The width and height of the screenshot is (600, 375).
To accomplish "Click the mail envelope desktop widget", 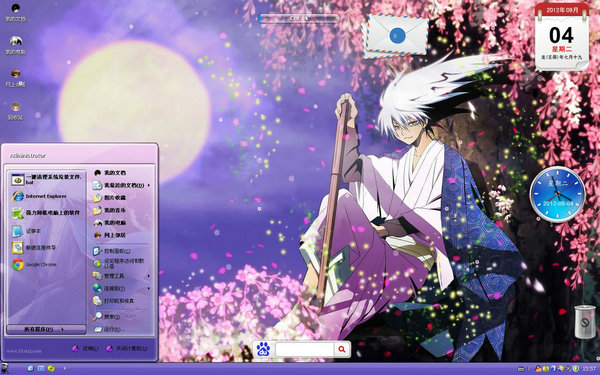I will 395,36.
